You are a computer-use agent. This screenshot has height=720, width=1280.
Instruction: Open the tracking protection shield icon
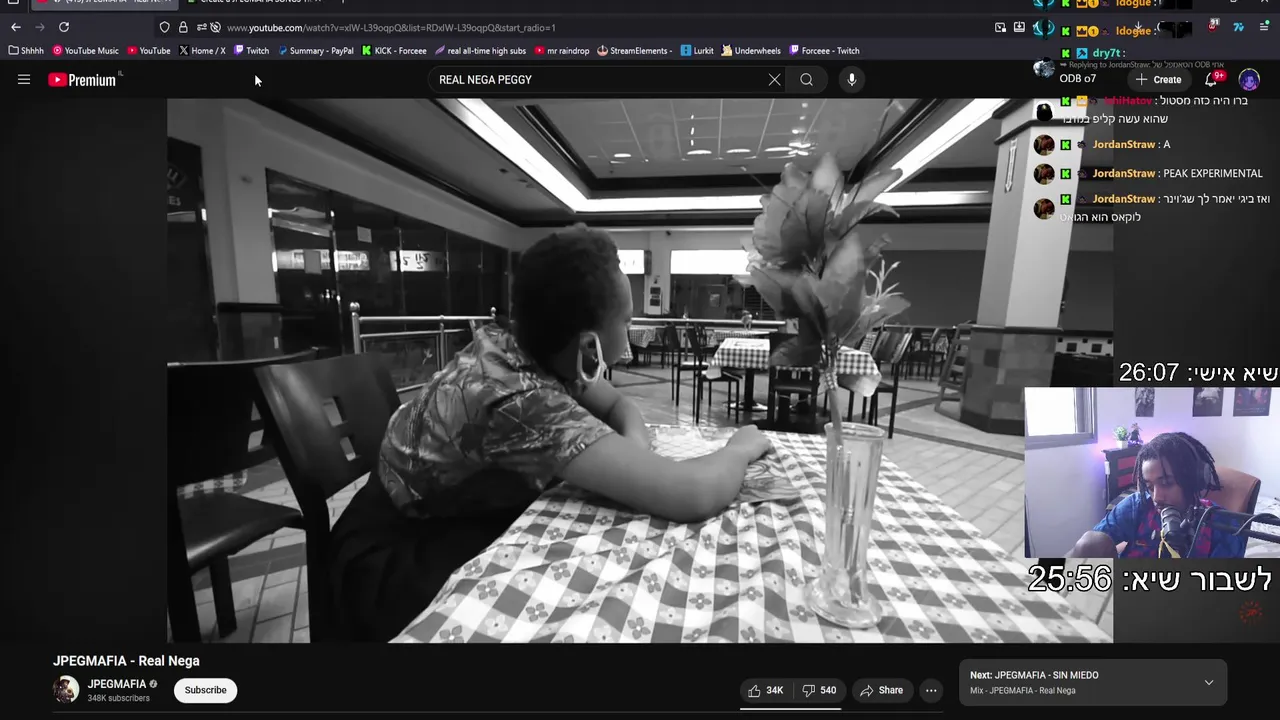165,27
